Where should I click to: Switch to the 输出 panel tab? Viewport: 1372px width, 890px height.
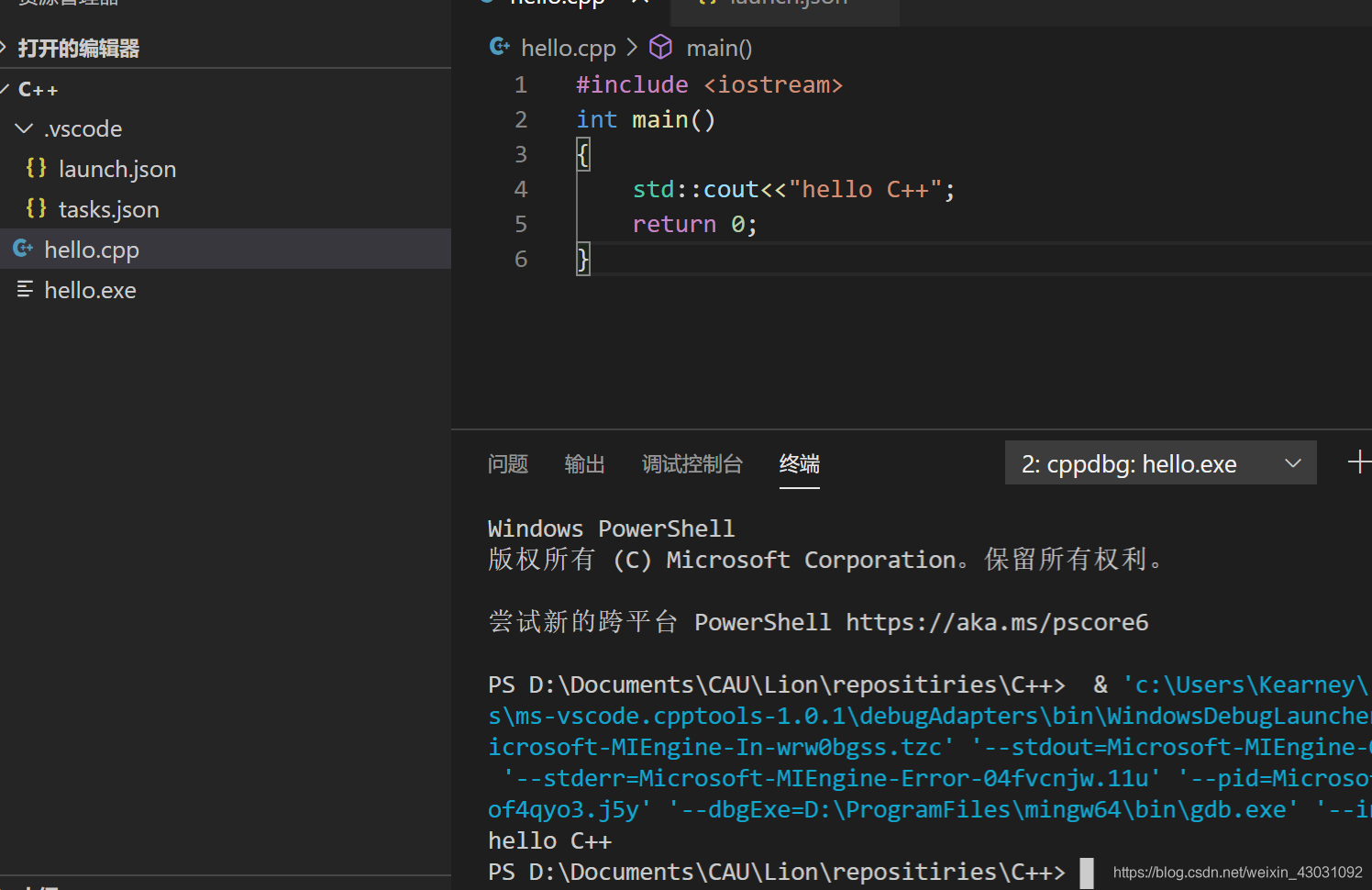(585, 464)
